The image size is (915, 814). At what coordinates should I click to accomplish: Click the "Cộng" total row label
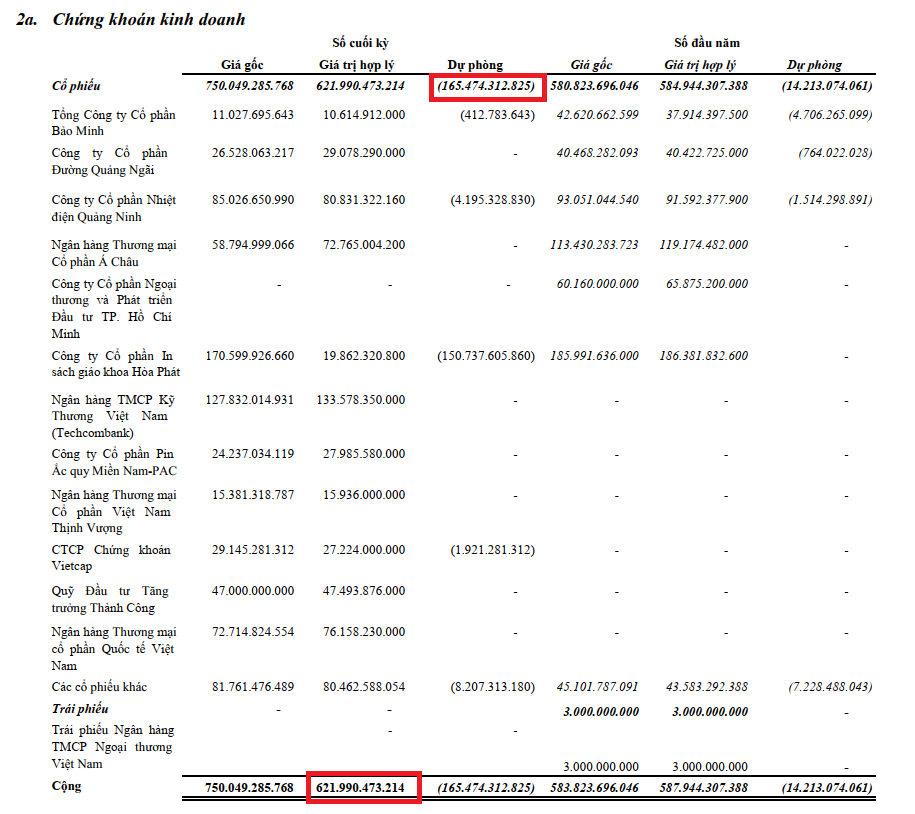point(66,787)
